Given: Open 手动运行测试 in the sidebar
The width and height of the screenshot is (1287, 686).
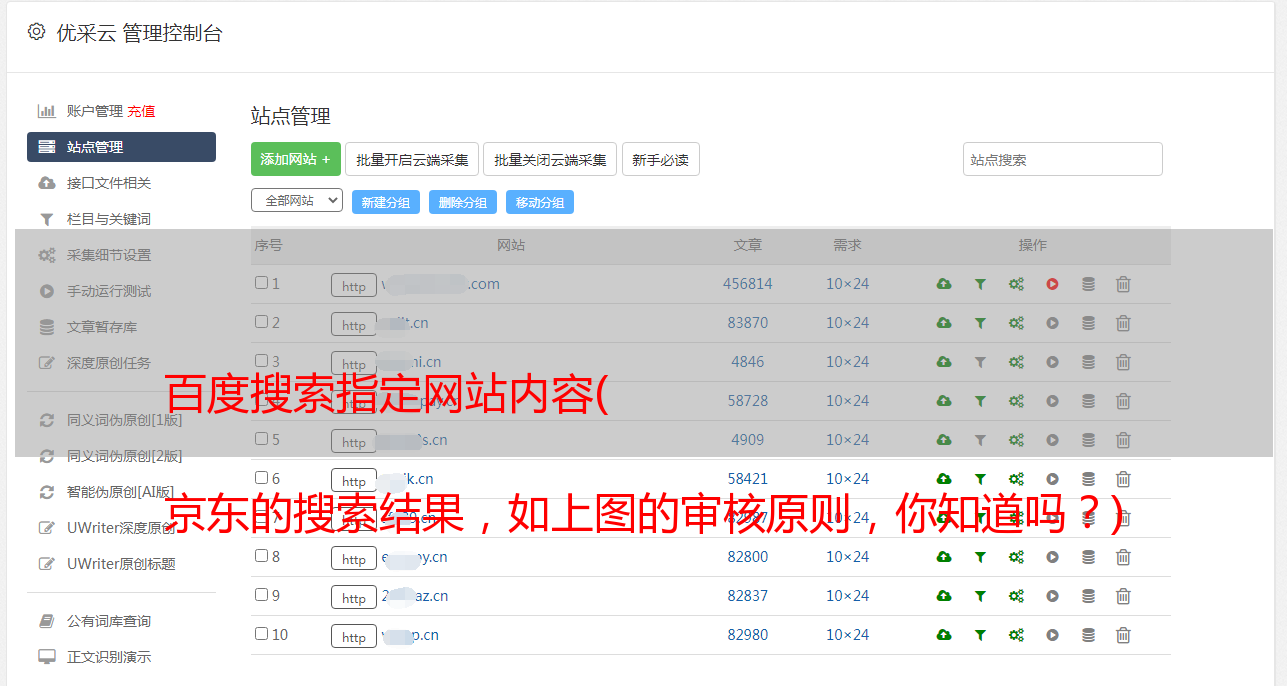Looking at the screenshot, I should click(x=109, y=291).
